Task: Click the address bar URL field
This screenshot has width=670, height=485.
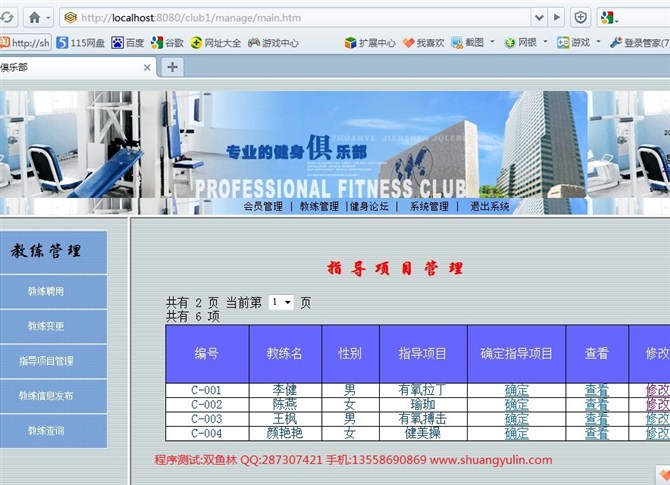Action: (295, 18)
